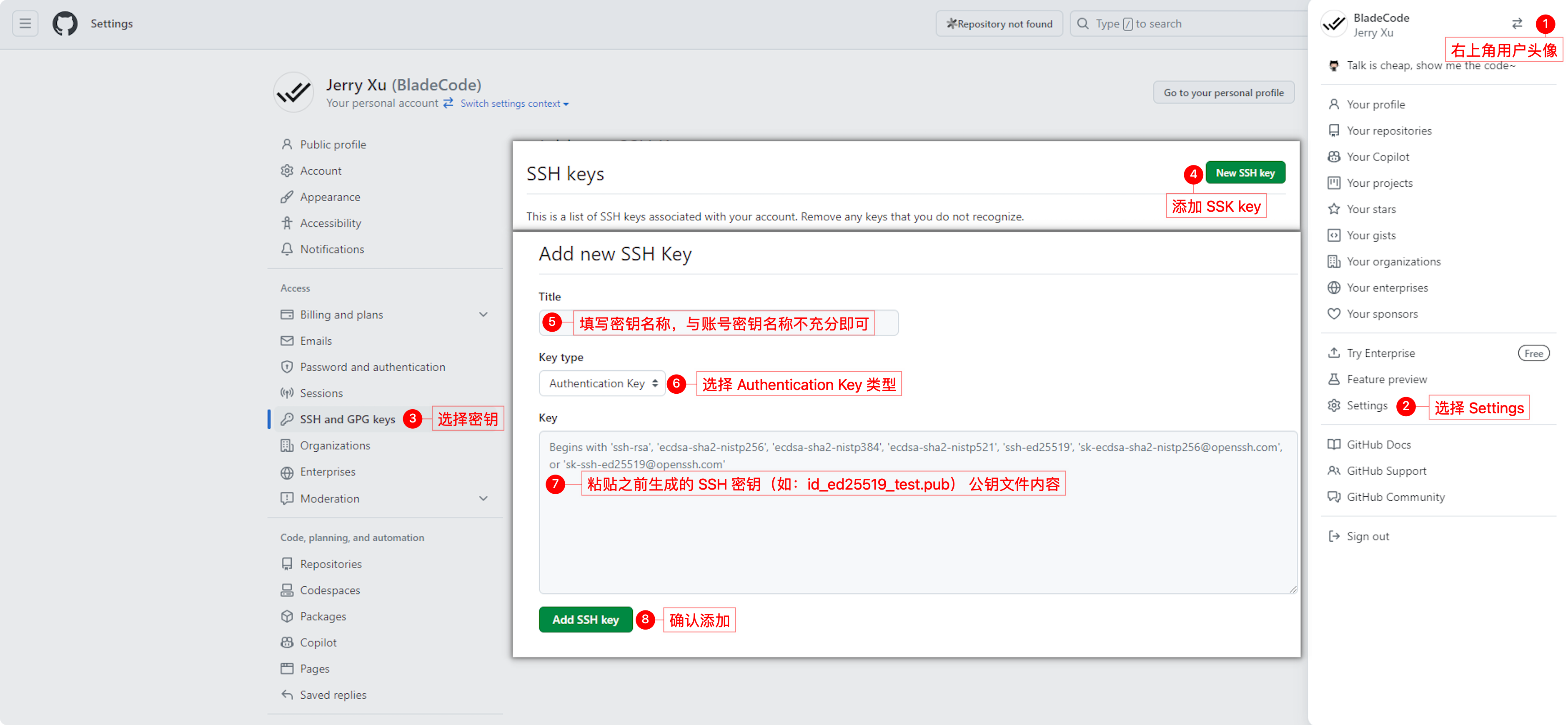Image resolution: width=1568 pixels, height=725 pixels.
Task: Click the BladeCode avatar in user menu
Action: pyautogui.click(x=1334, y=24)
